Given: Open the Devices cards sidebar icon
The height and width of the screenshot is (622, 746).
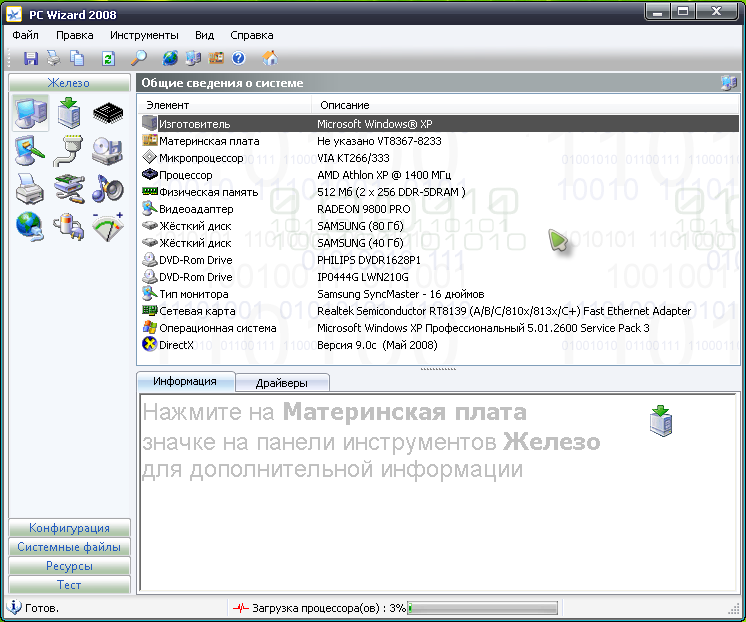Looking at the screenshot, I should click(69, 188).
